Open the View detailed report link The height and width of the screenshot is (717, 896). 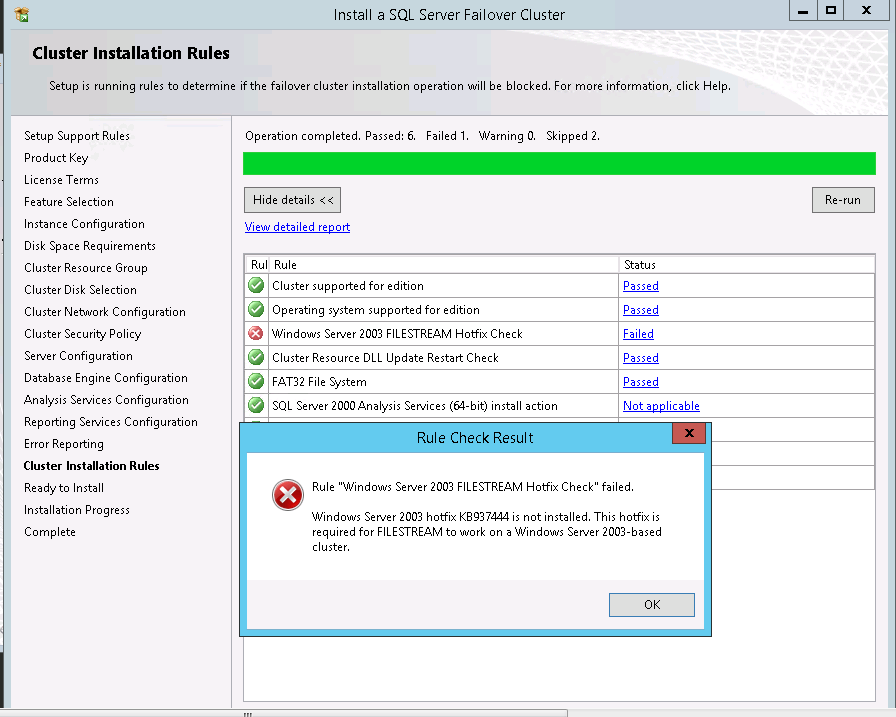297,227
